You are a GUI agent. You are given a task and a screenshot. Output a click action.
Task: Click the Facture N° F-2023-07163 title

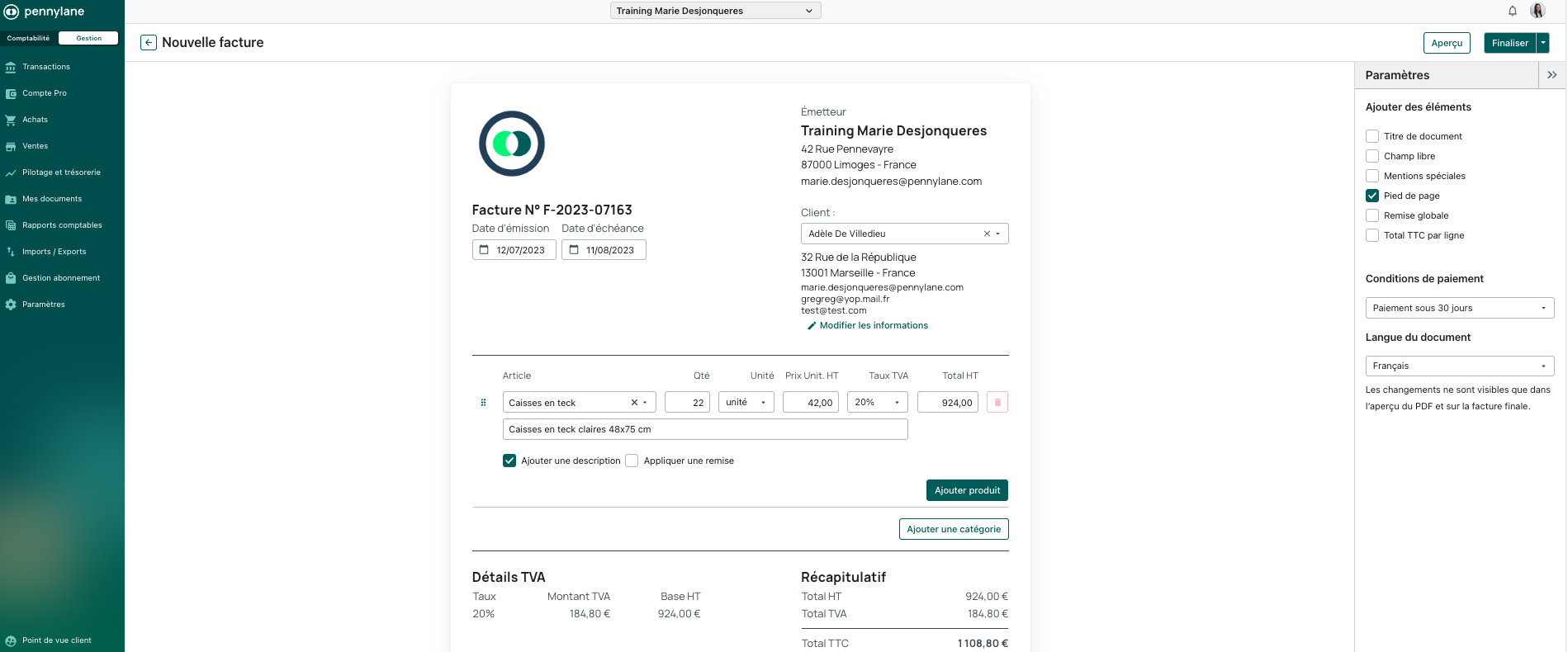click(x=552, y=210)
